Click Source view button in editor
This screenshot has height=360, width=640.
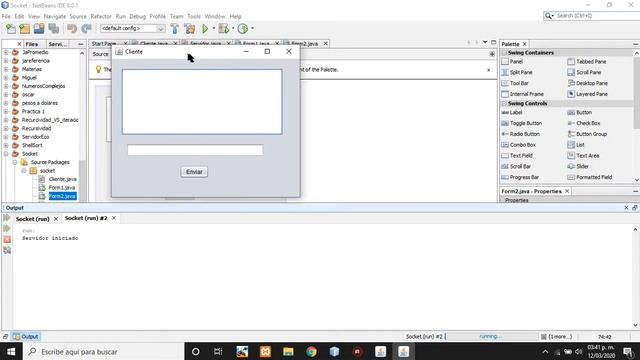click(x=100, y=54)
